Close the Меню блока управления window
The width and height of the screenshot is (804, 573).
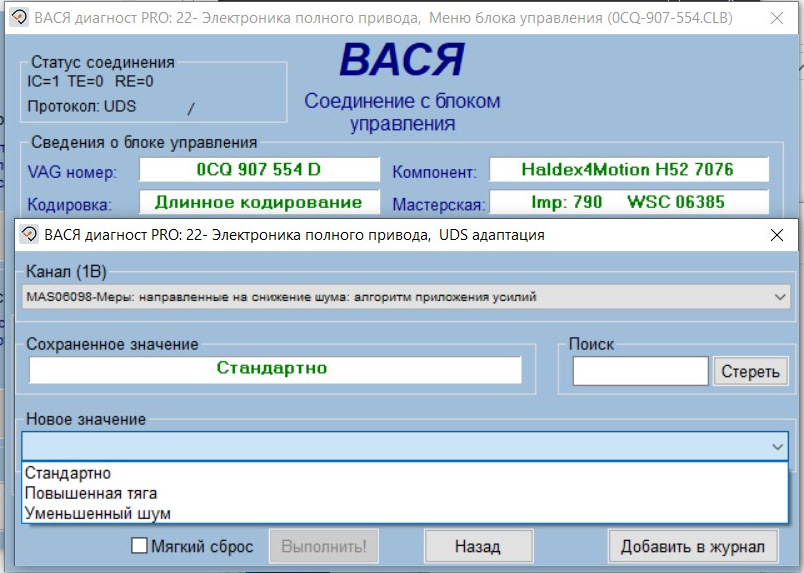click(x=777, y=18)
